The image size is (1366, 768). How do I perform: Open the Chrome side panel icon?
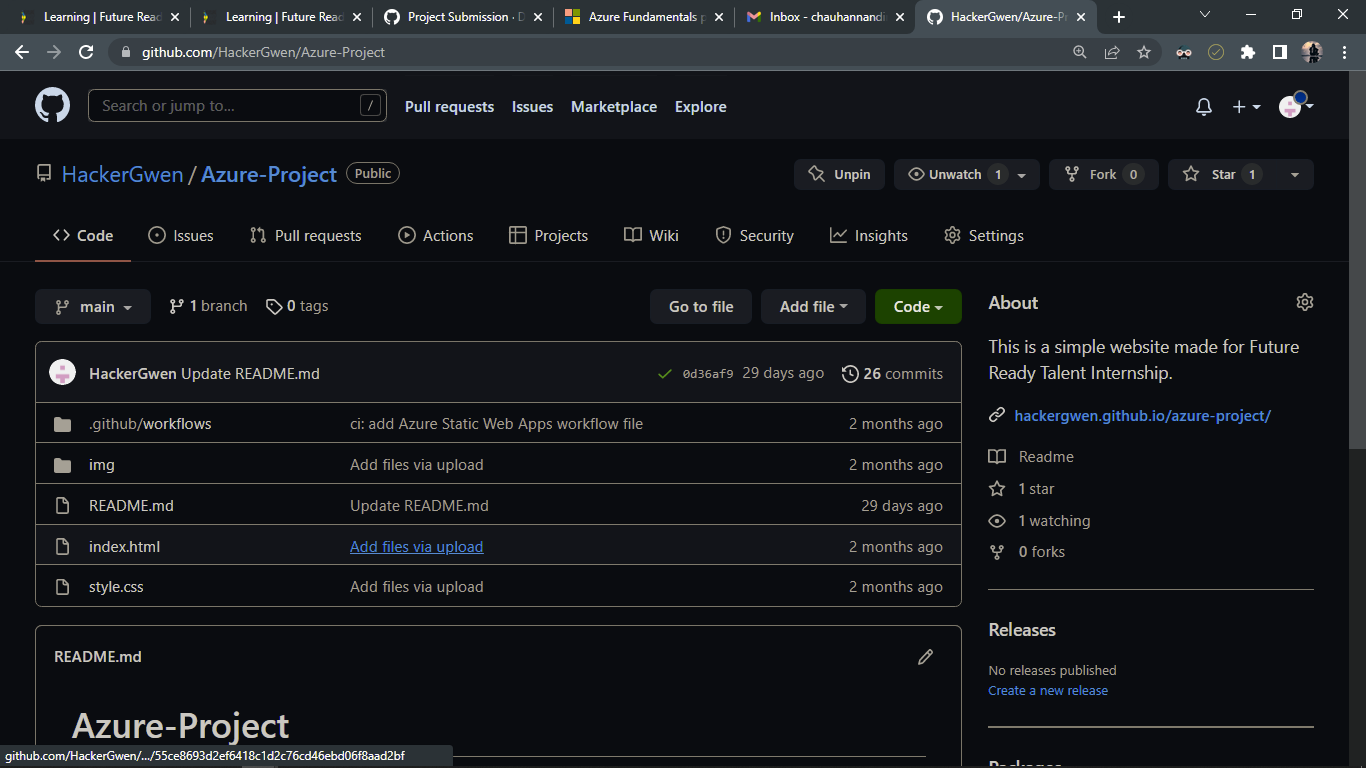1280,52
